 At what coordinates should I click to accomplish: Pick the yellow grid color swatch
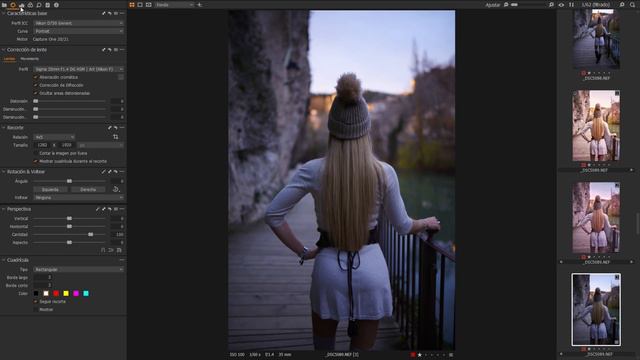coord(66,293)
